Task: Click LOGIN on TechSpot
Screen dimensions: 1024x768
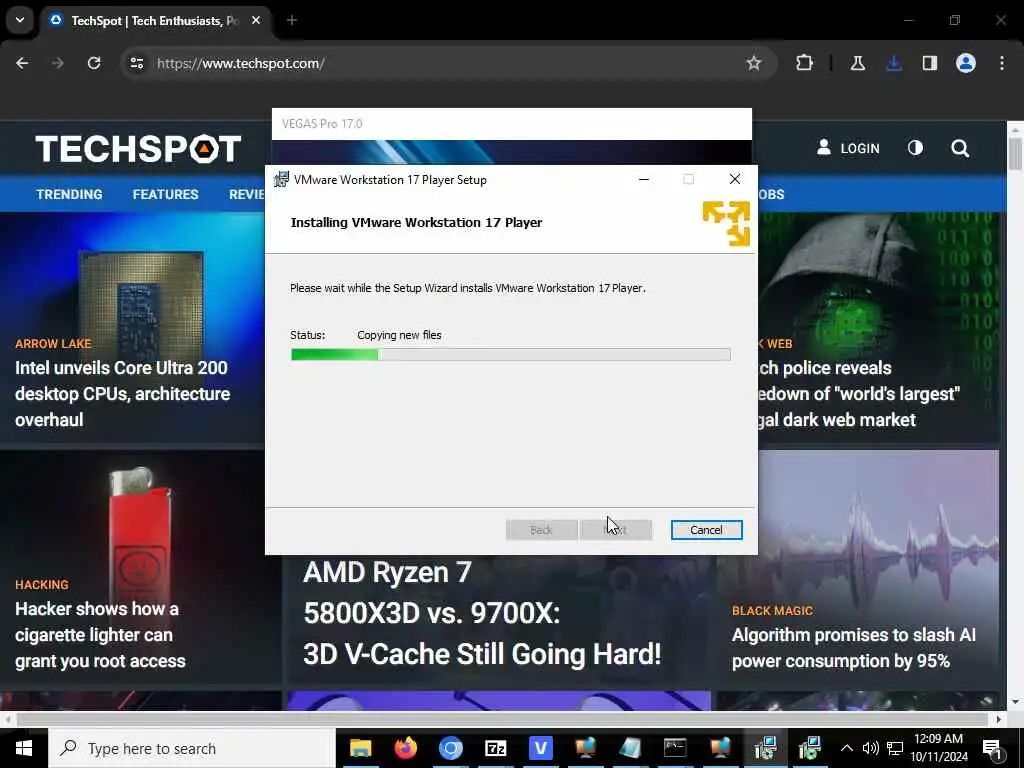Action: pos(848,148)
